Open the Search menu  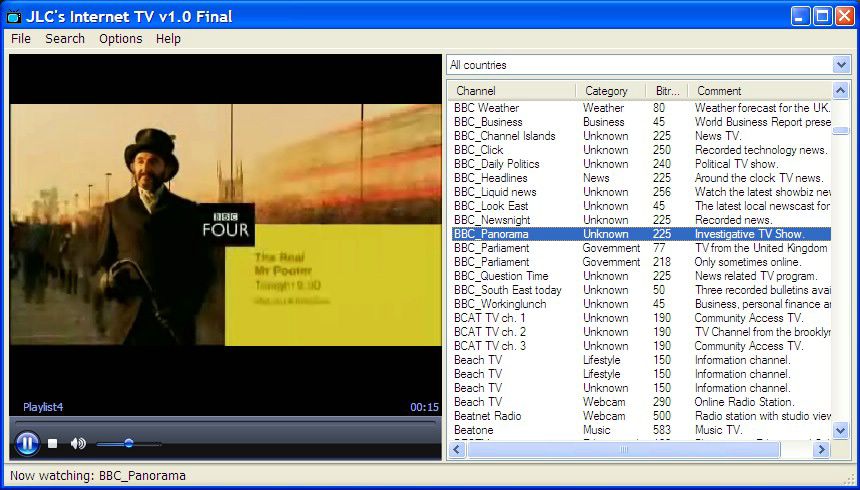pyautogui.click(x=65, y=39)
